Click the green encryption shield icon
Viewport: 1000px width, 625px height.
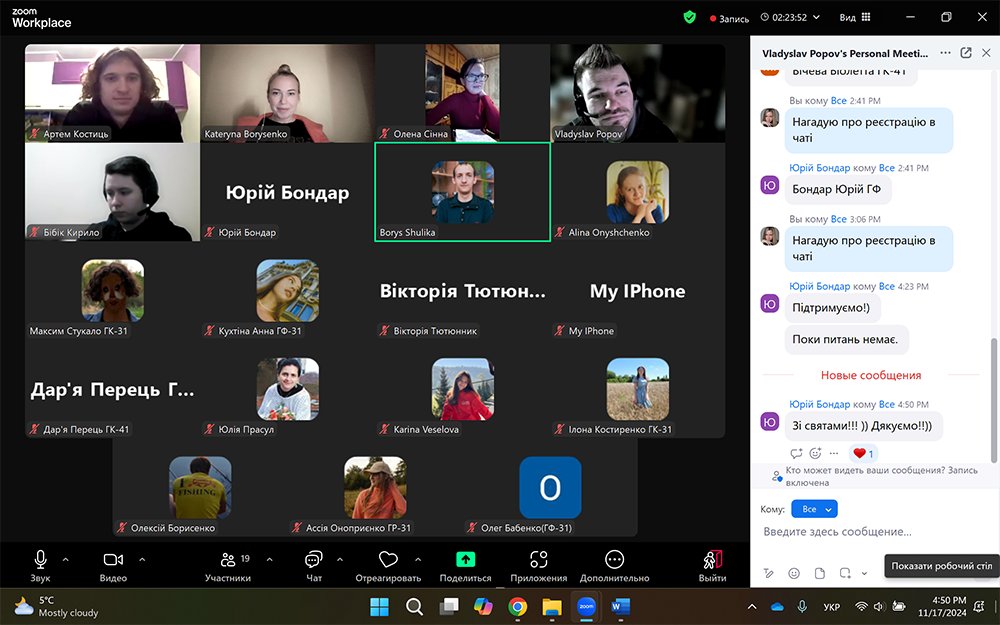coord(689,17)
